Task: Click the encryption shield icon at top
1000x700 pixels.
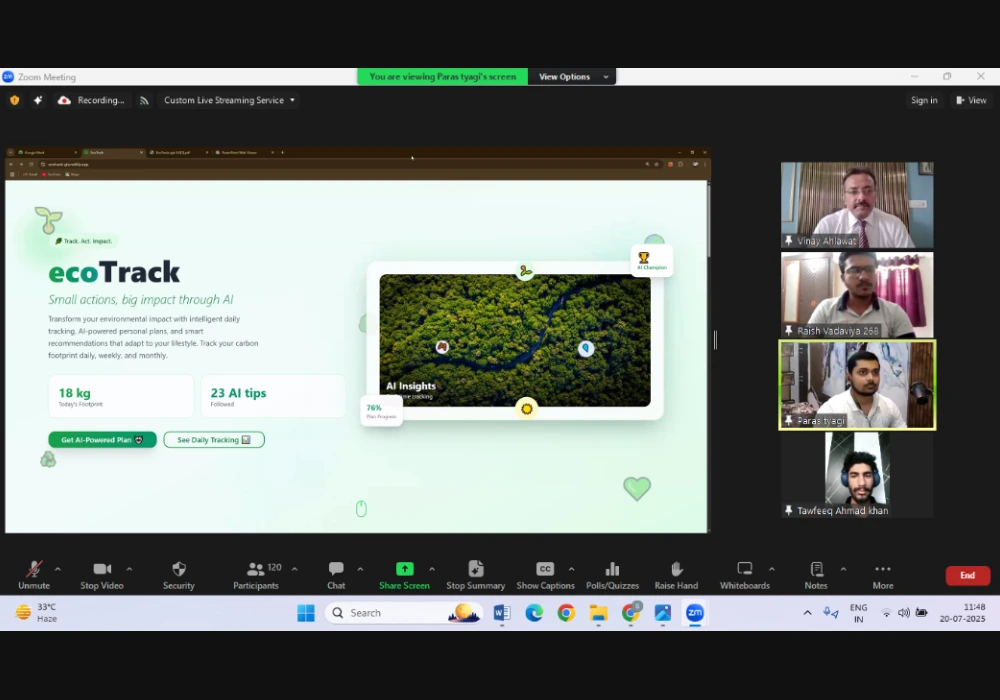Action: click(14, 100)
